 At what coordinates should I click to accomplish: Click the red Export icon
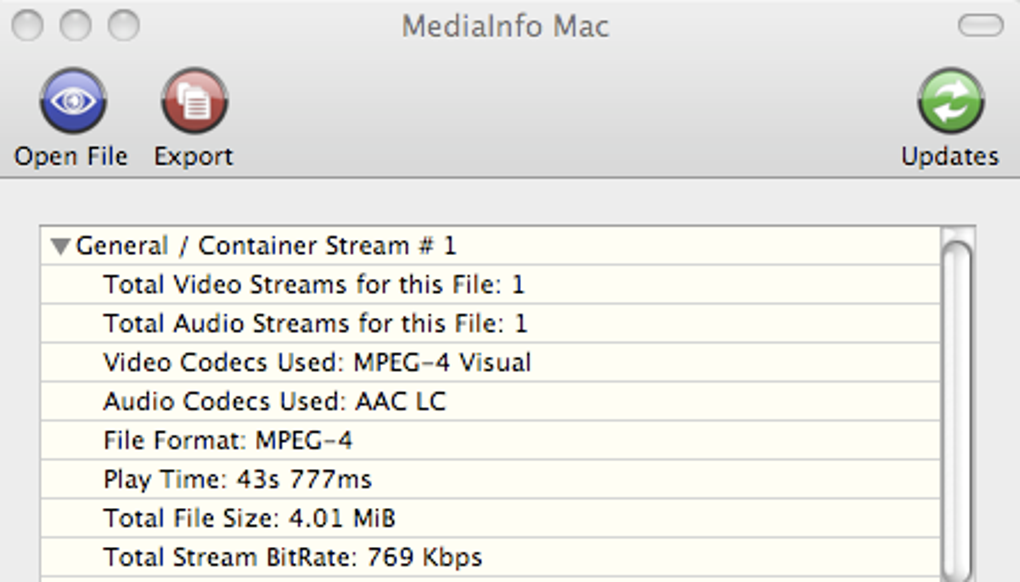(x=194, y=101)
